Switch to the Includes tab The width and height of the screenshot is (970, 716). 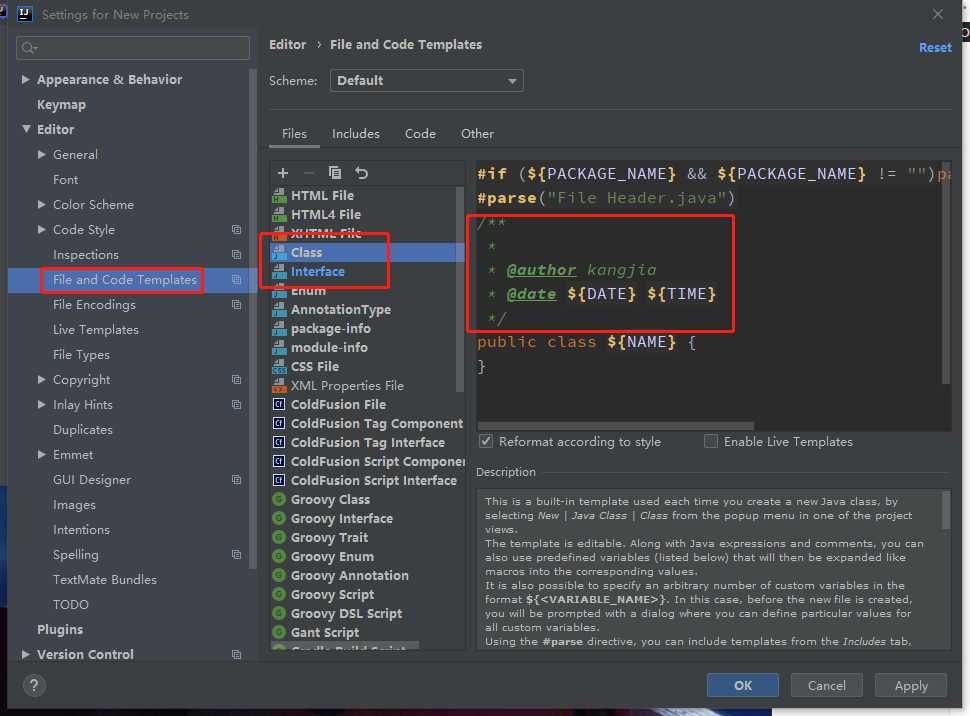pos(356,134)
